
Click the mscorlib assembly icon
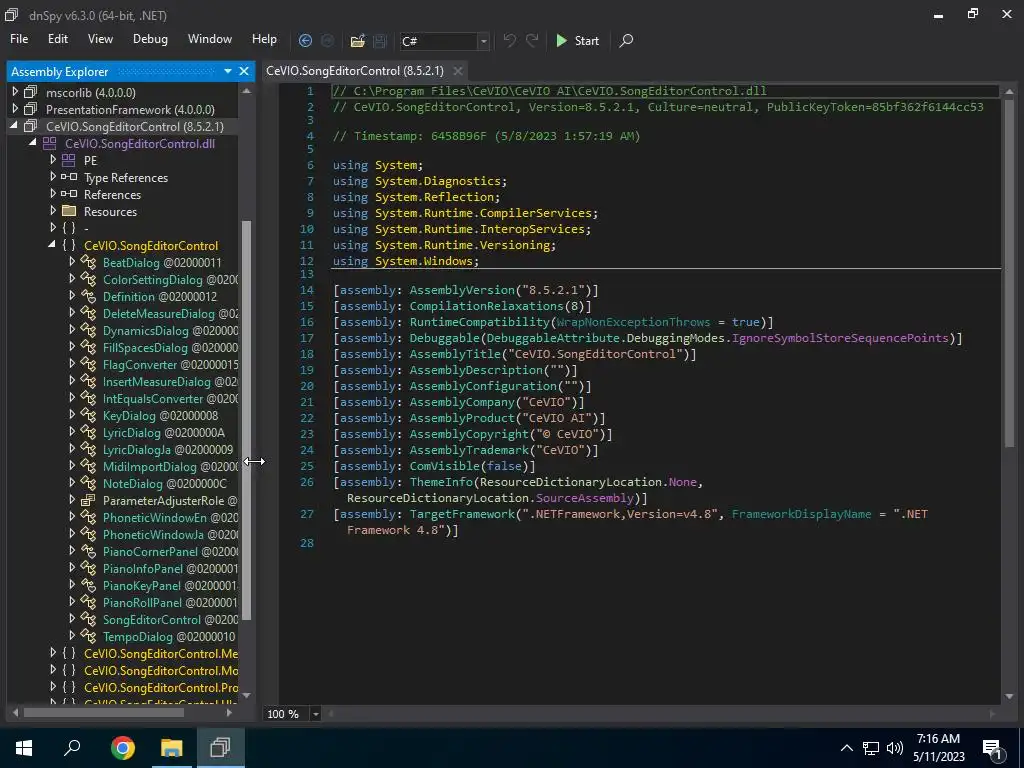[31, 92]
